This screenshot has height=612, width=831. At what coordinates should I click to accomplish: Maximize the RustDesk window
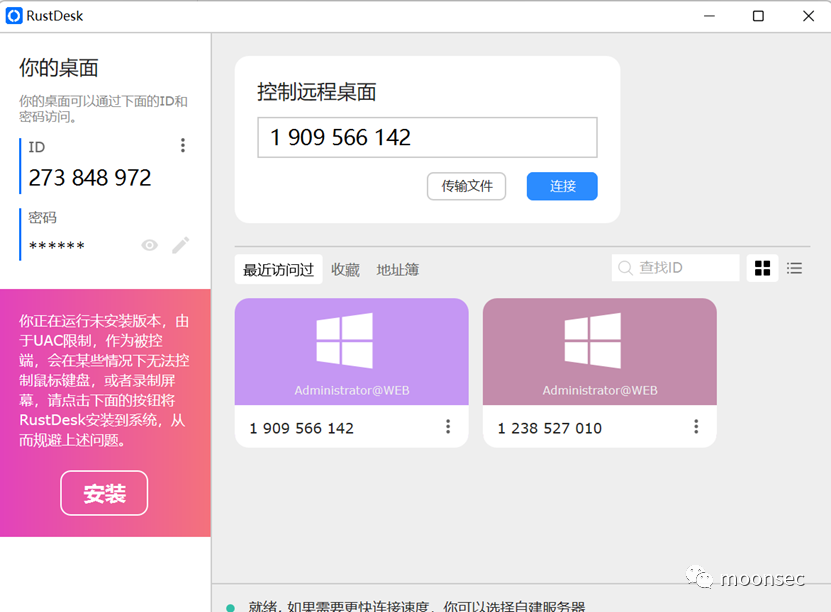[758, 16]
